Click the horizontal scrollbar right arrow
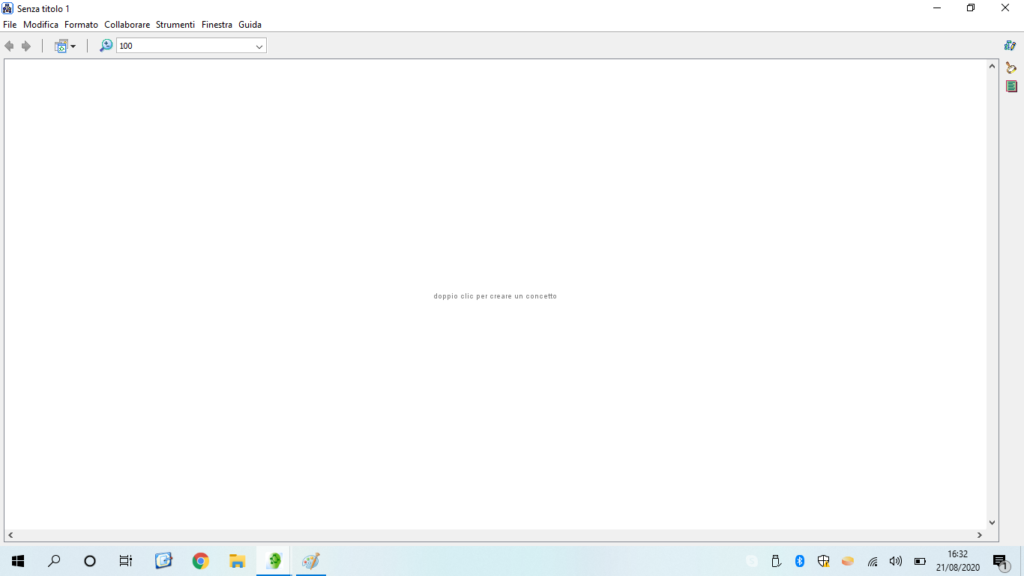Viewport: 1024px width, 576px height. pos(980,535)
